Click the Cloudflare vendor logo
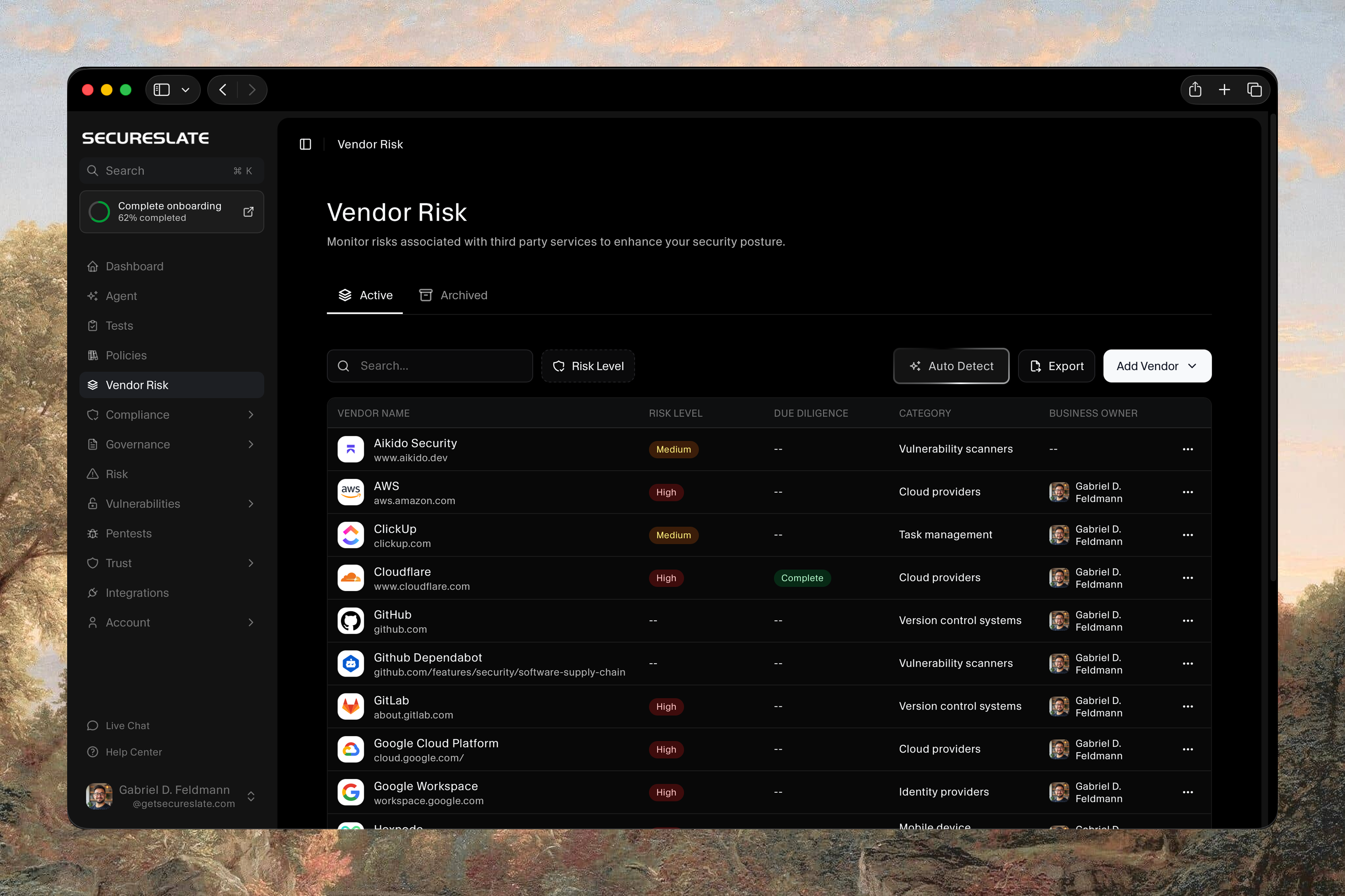 pos(351,578)
